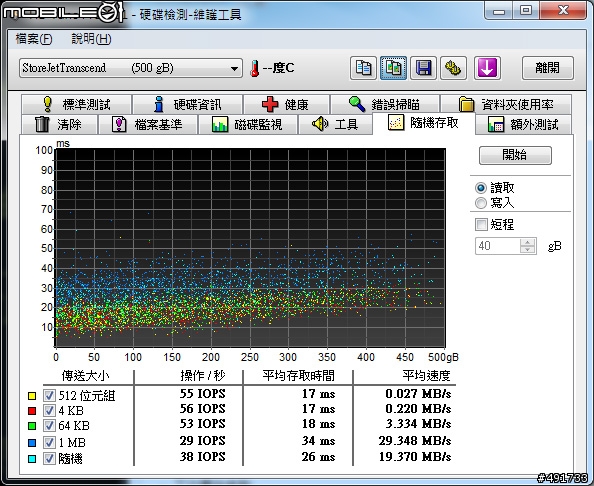Uncheck the 512 位元組 transfer size checkbox
Viewport: 594px width, 486px height.
pyautogui.click(x=49, y=395)
